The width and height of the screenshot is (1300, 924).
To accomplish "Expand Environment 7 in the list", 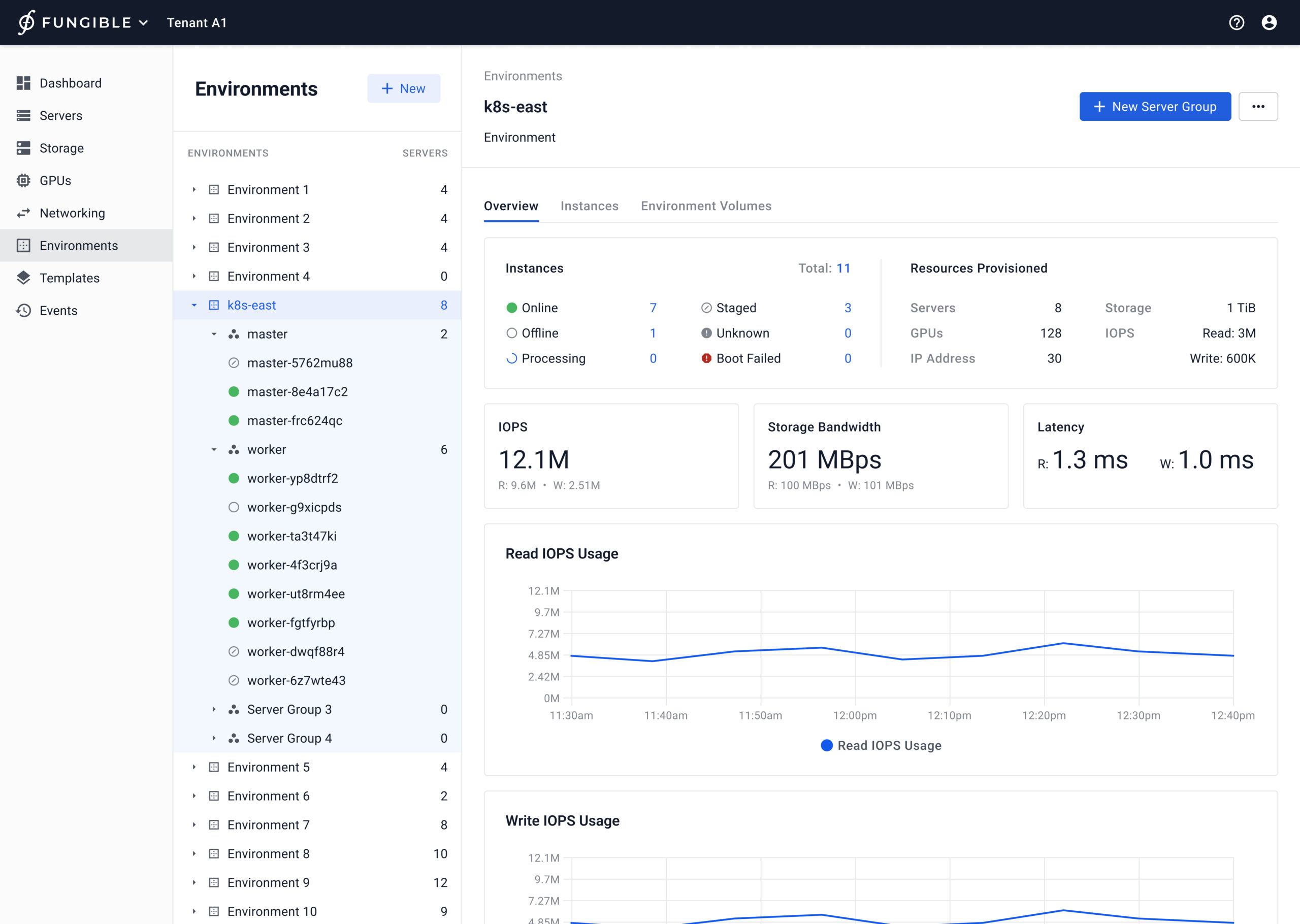I will point(194,824).
